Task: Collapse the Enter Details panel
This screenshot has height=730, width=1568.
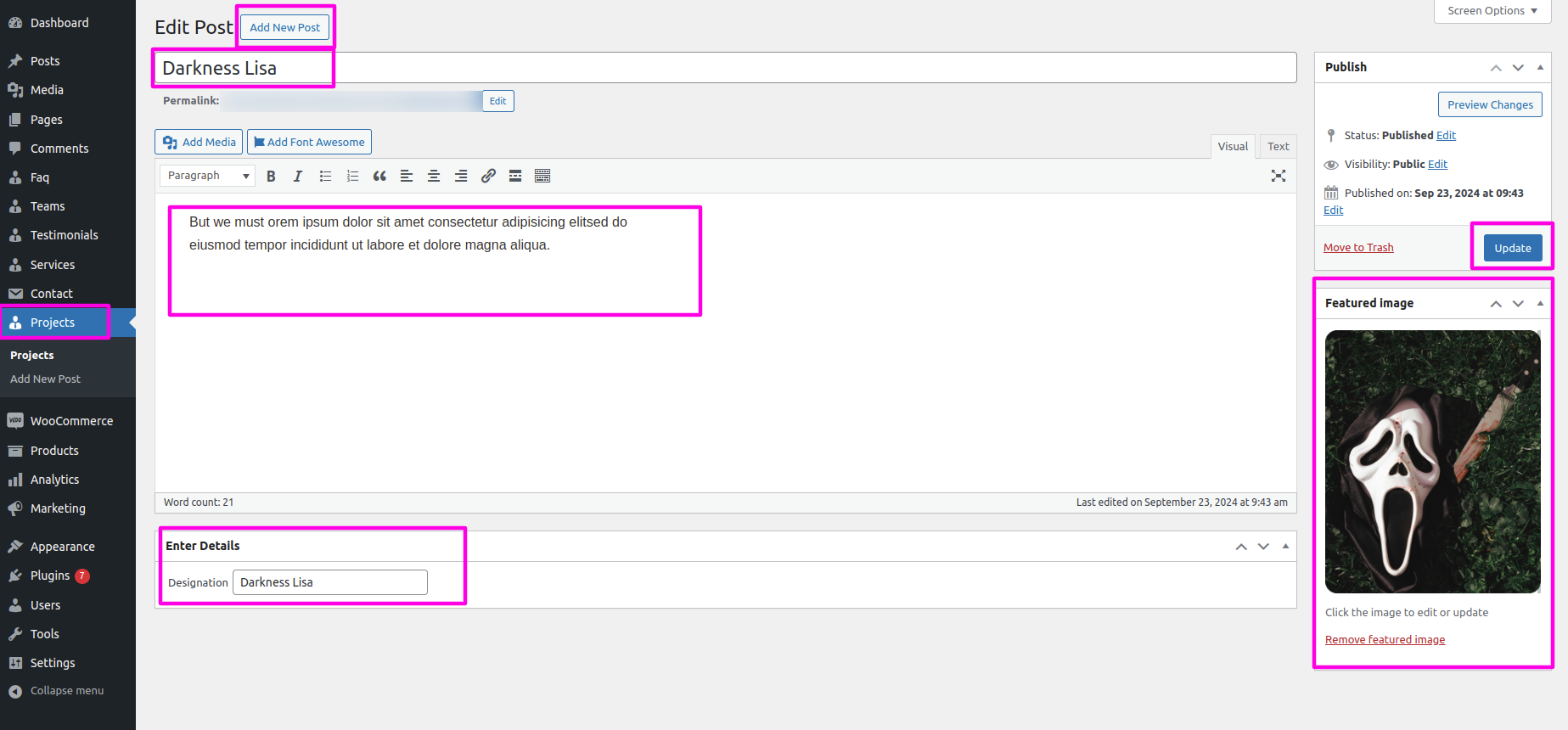Action: 1285,546
